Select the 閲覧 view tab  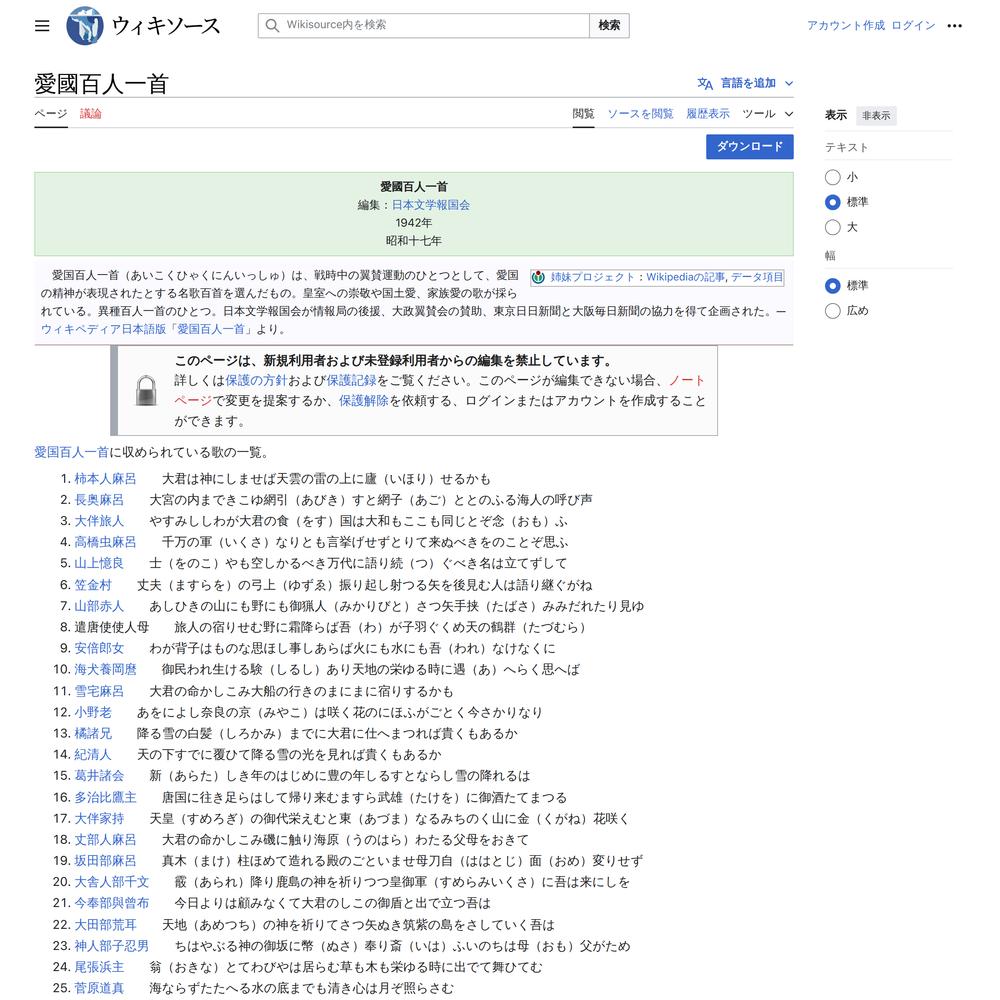click(x=583, y=114)
